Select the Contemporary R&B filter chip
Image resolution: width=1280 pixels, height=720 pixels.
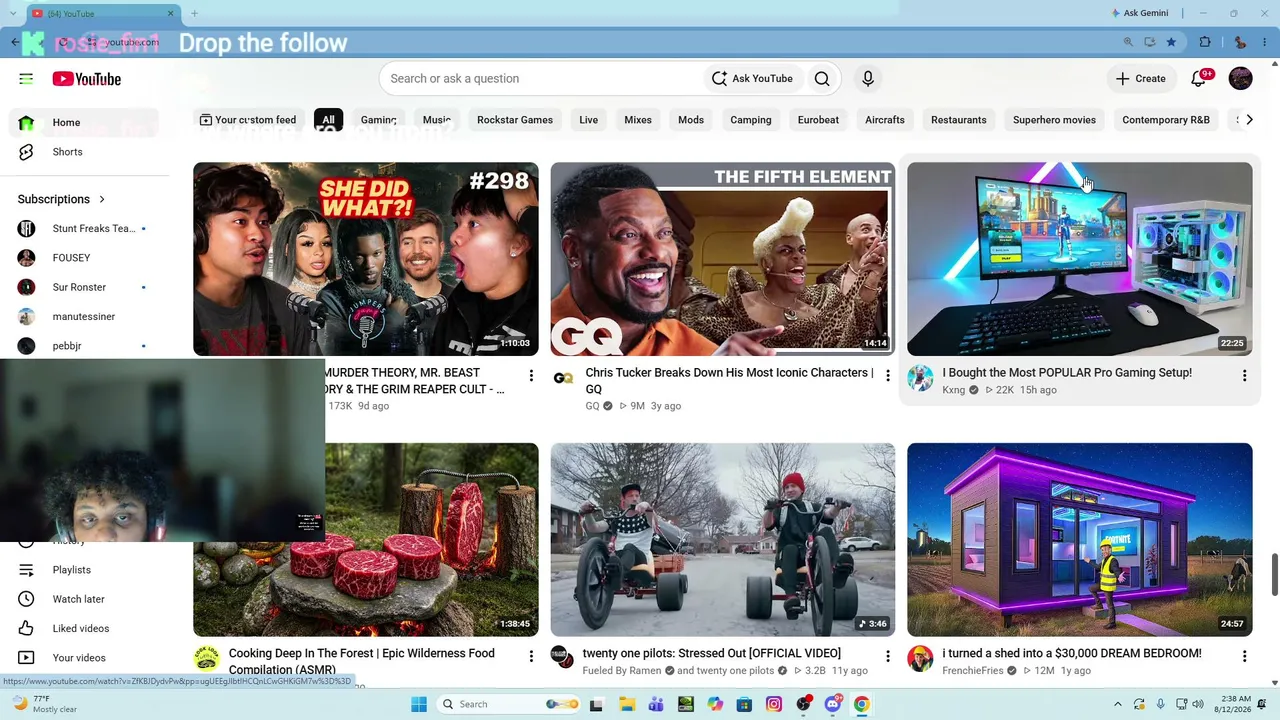1166,120
